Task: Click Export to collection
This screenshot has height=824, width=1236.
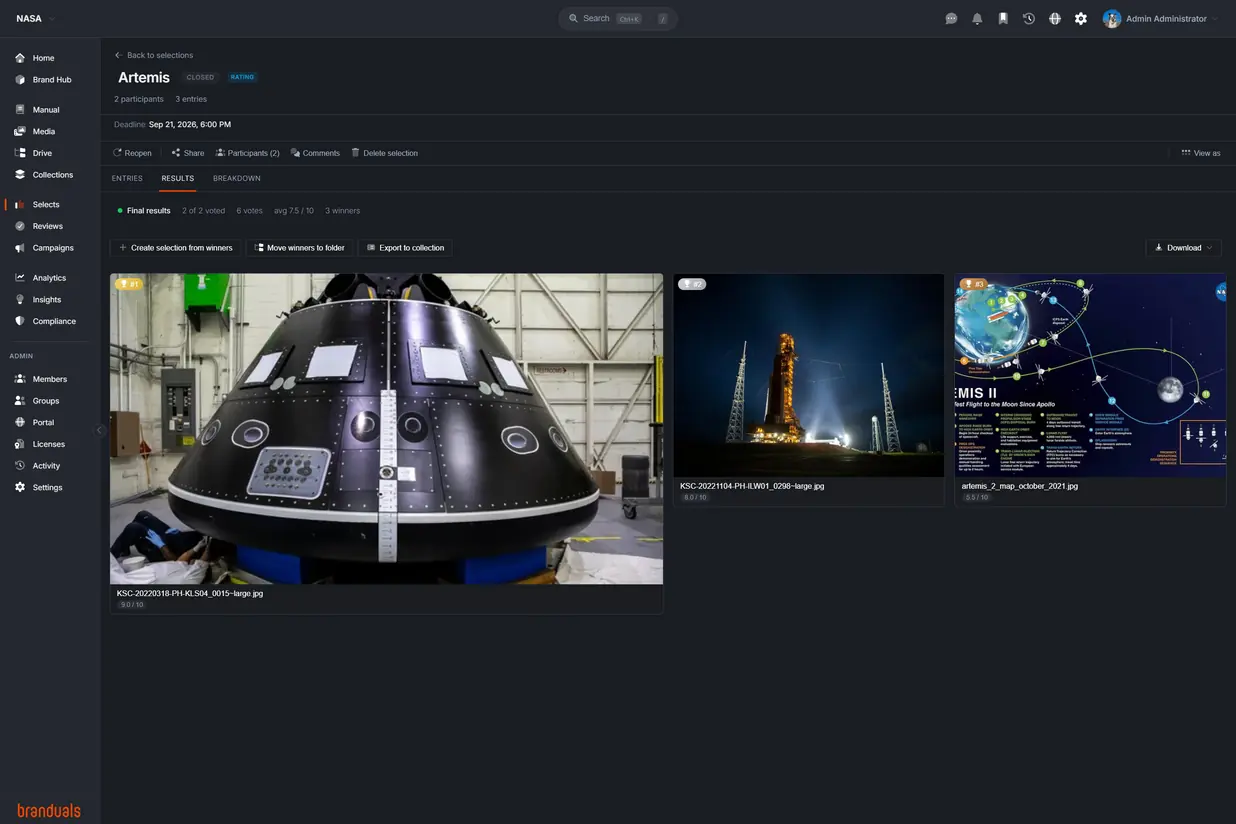Action: (405, 248)
